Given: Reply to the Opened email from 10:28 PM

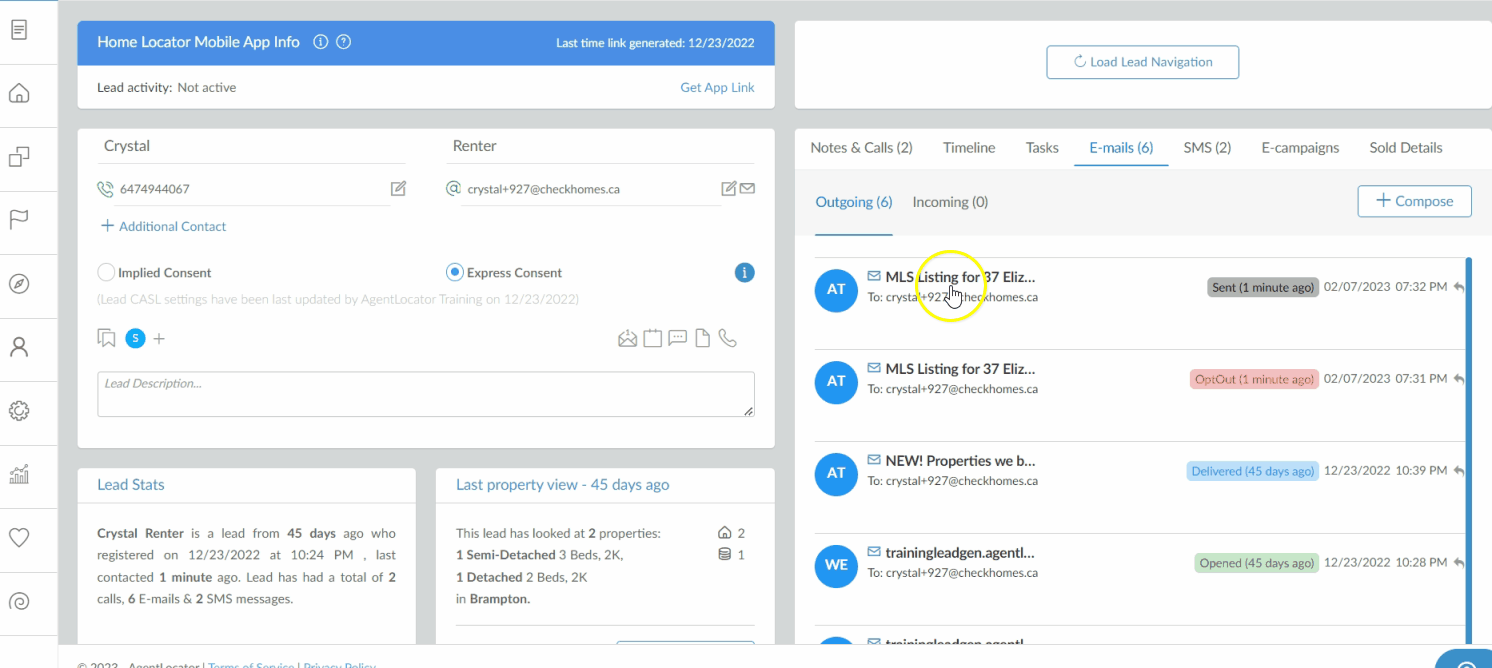Looking at the screenshot, I should [1459, 563].
